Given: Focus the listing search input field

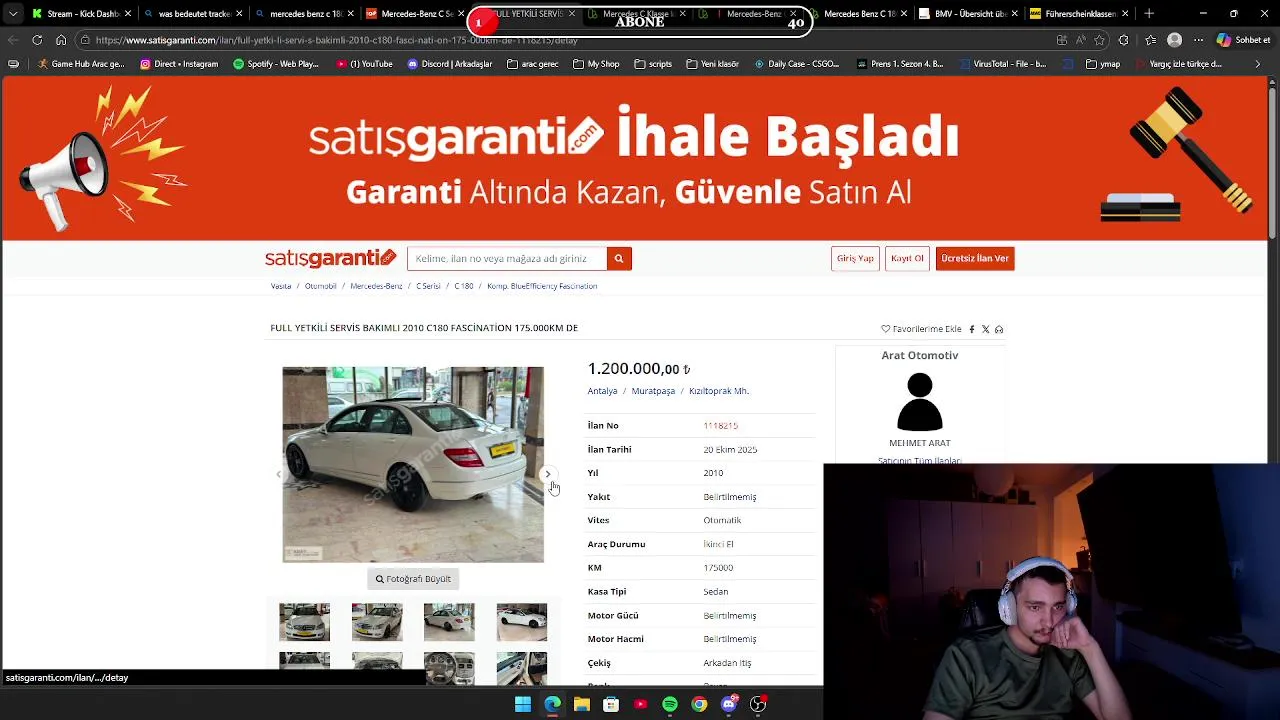Looking at the screenshot, I should click(507, 258).
